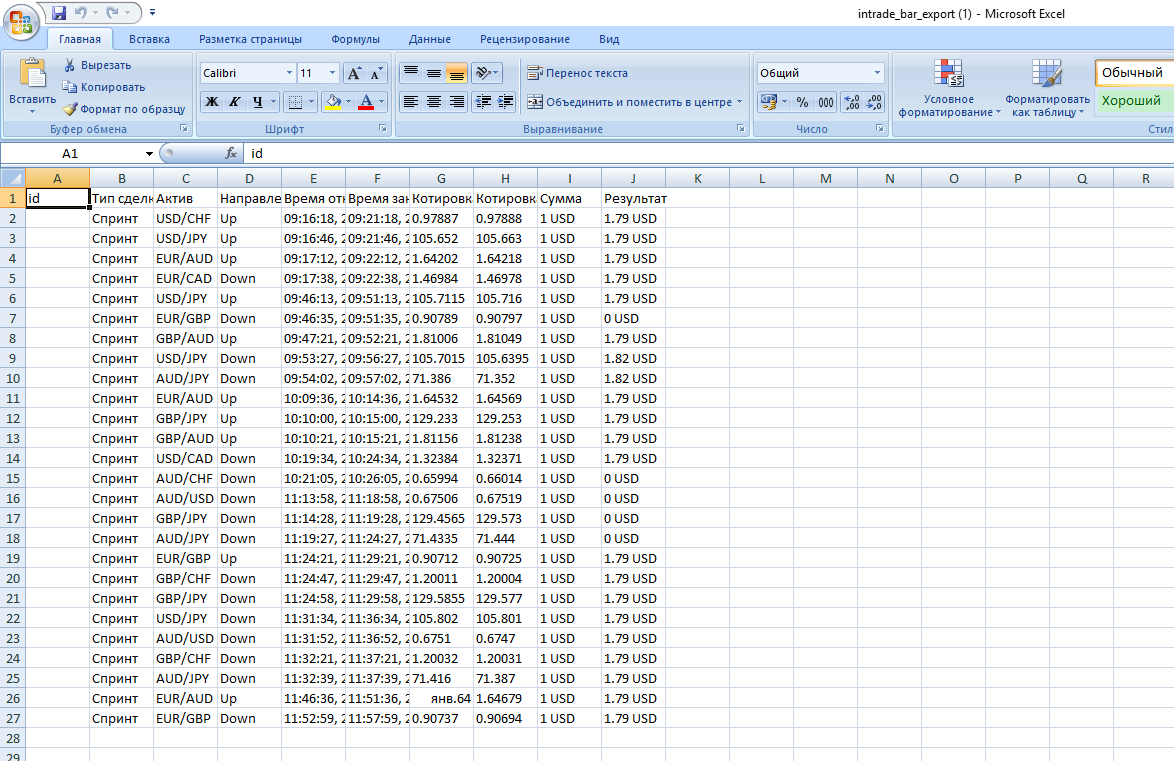Apply the Хороший cell style
The image size is (1174, 761).
[1134, 101]
